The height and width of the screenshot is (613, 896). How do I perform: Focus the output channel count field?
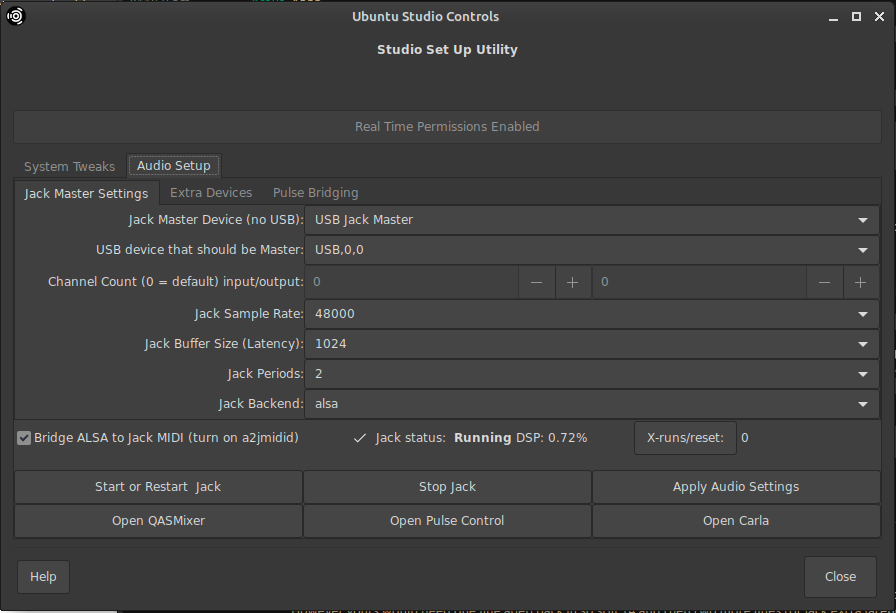pyautogui.click(x=699, y=282)
